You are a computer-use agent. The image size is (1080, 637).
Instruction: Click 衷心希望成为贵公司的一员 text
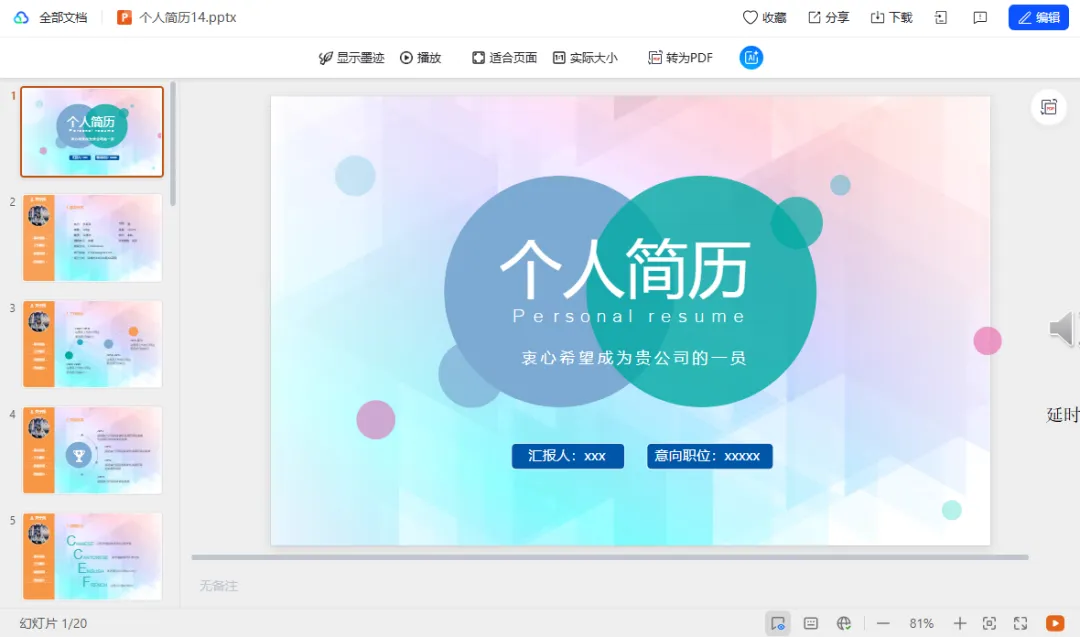click(x=634, y=358)
